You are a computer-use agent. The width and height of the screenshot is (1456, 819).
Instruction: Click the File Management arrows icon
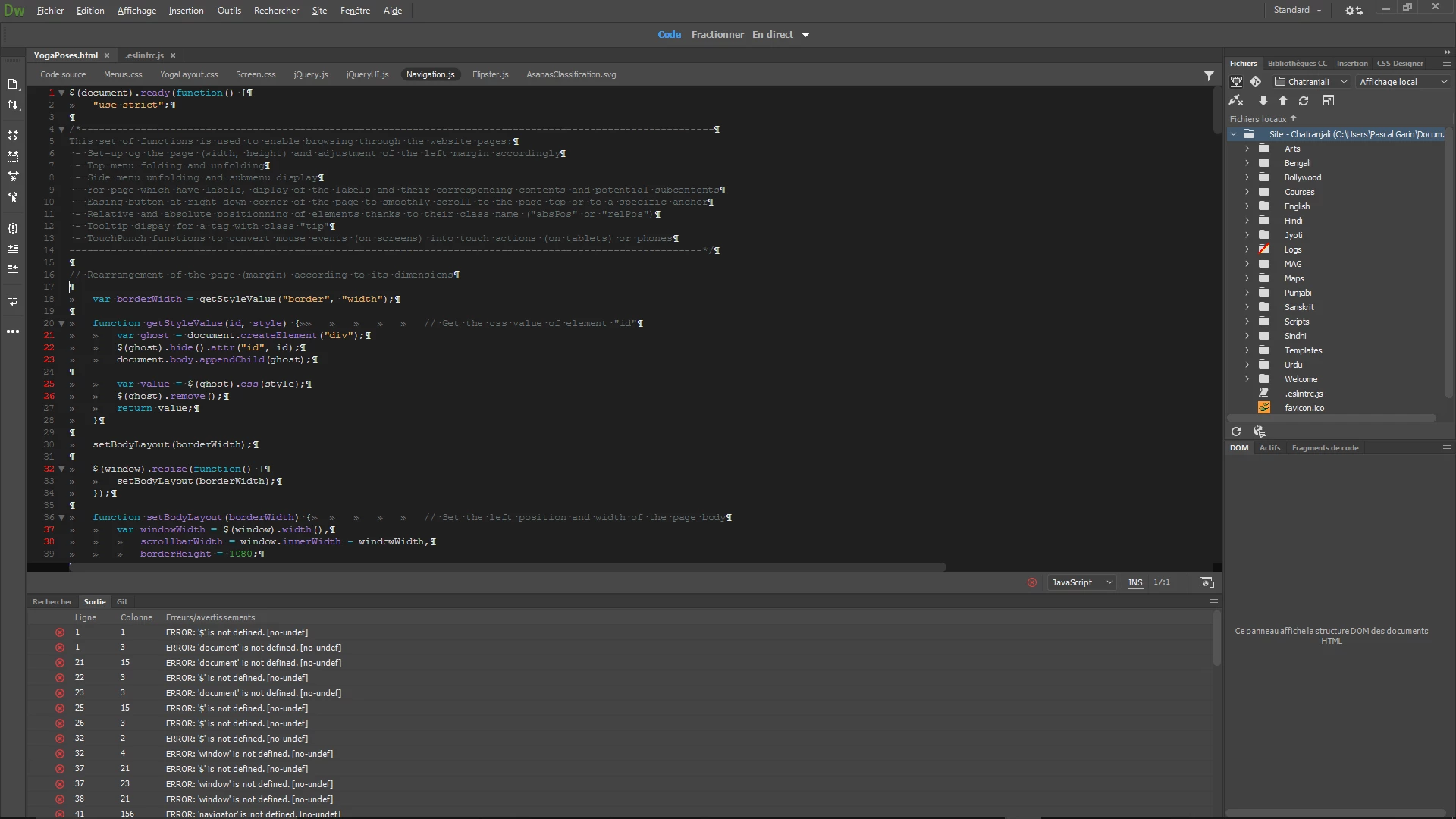pyautogui.click(x=13, y=105)
